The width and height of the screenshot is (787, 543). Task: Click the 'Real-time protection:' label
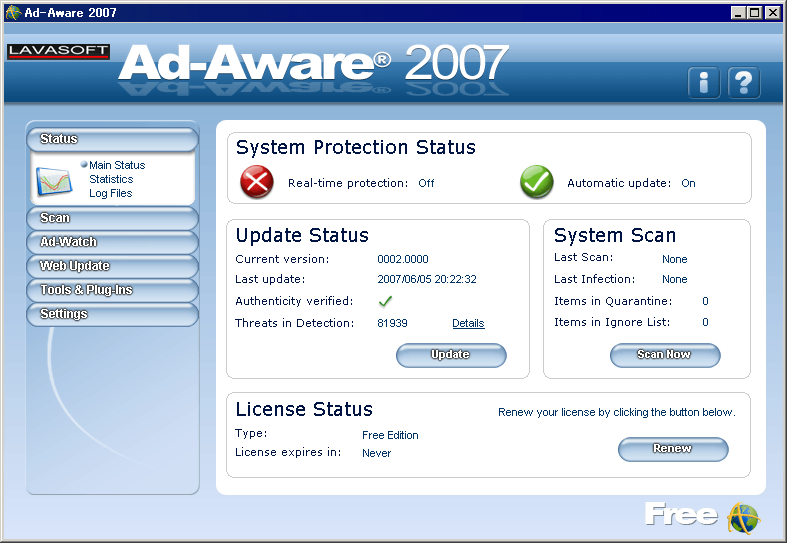pos(348,183)
